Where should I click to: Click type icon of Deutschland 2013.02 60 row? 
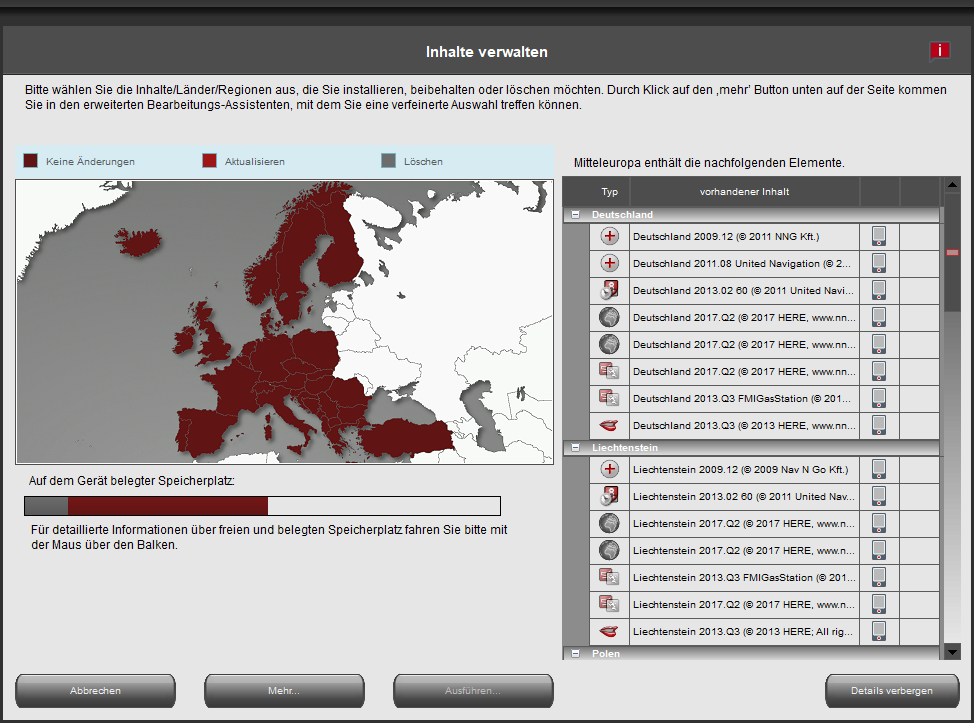point(610,291)
